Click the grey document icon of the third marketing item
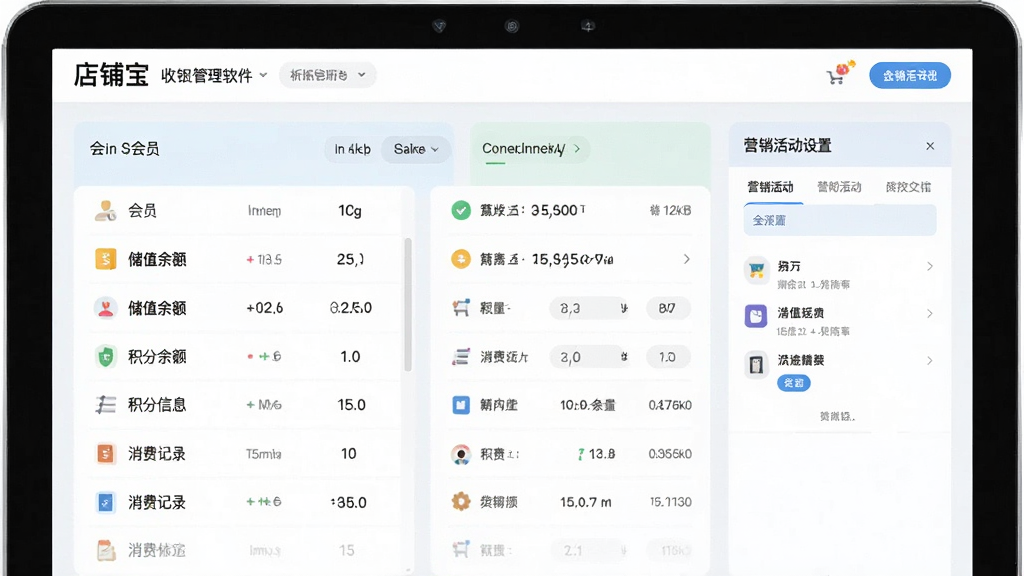1024x576 pixels. (756, 364)
